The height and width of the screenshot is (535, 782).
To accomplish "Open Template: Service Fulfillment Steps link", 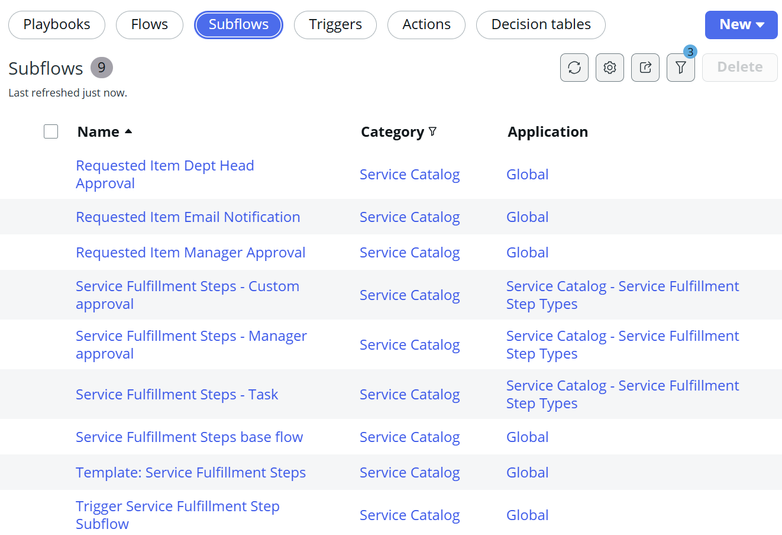I will point(191,473).
